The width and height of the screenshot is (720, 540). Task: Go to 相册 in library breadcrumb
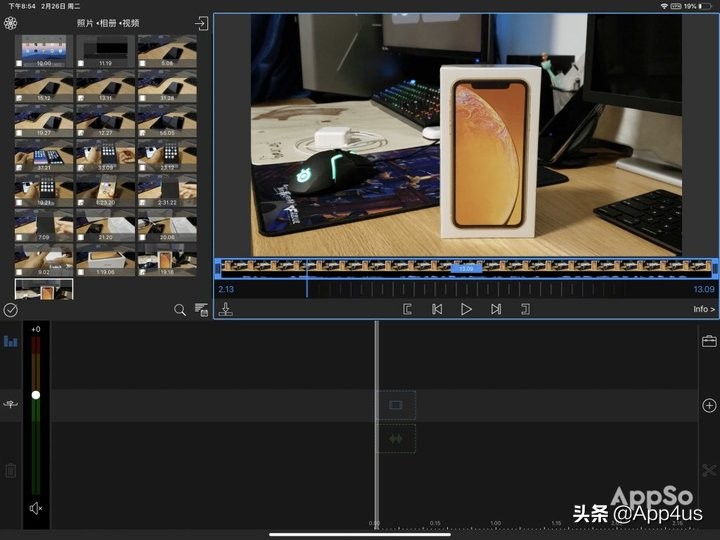point(108,23)
